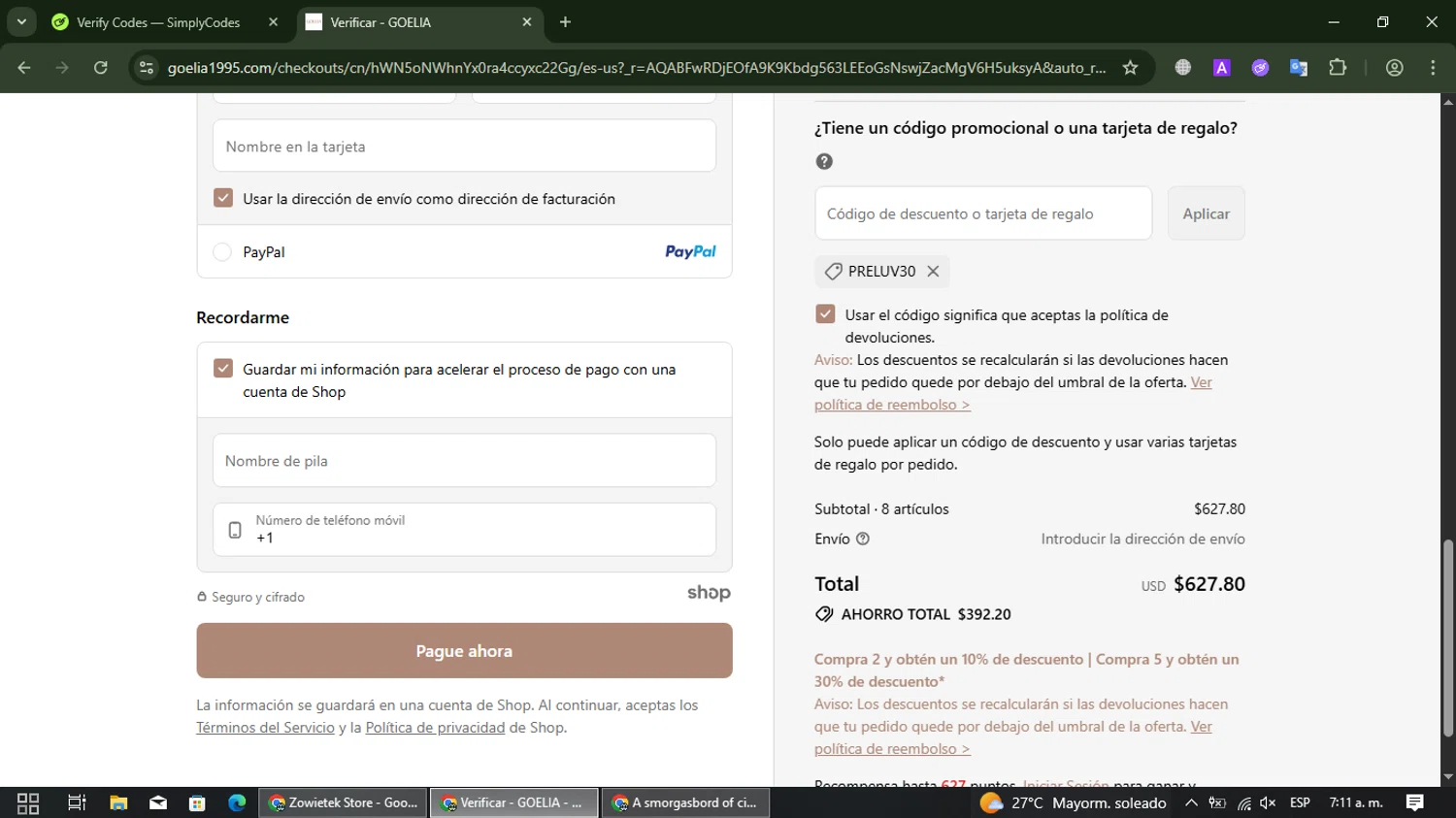Close the Verificar - GOELIA tab

click(x=526, y=22)
